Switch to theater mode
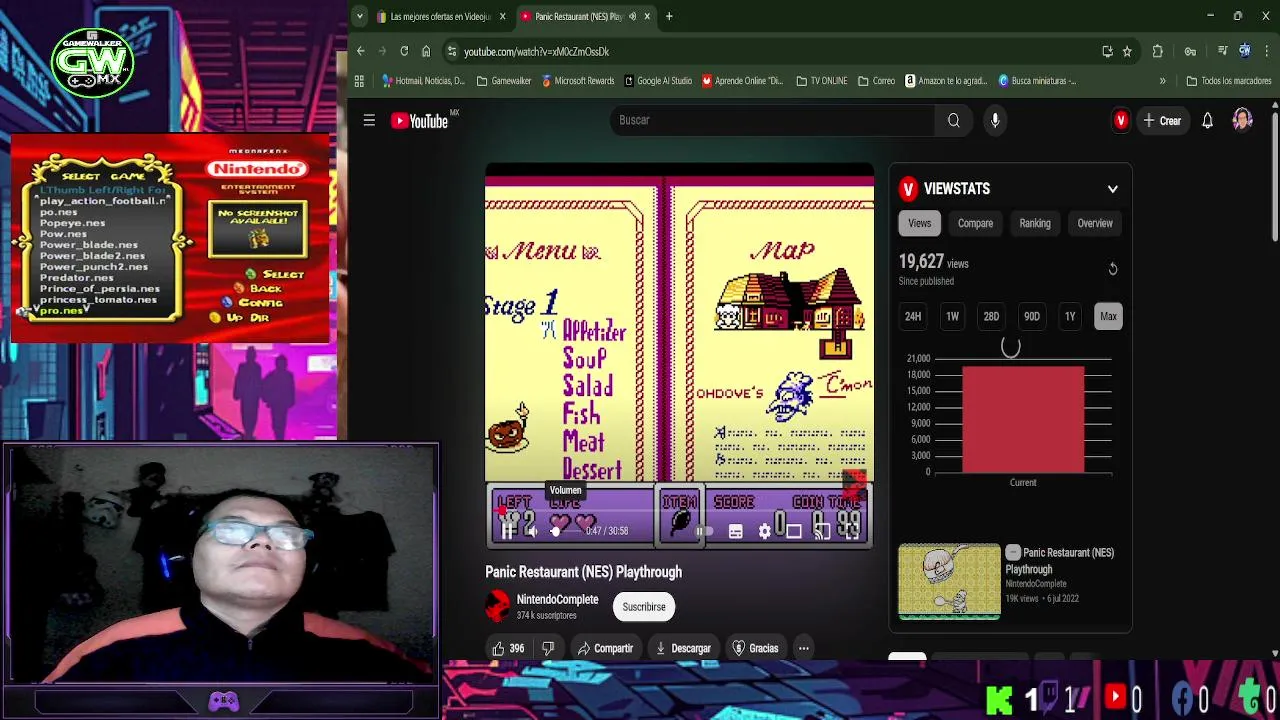The width and height of the screenshot is (1280, 720). (x=793, y=531)
